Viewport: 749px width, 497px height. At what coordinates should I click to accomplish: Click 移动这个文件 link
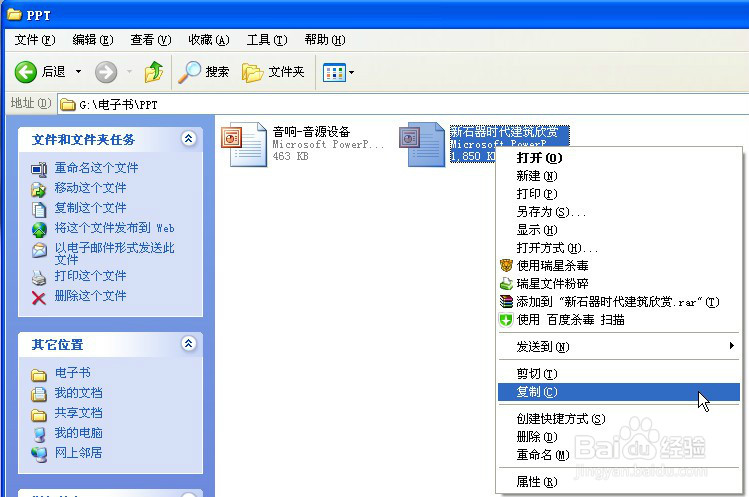click(90, 188)
